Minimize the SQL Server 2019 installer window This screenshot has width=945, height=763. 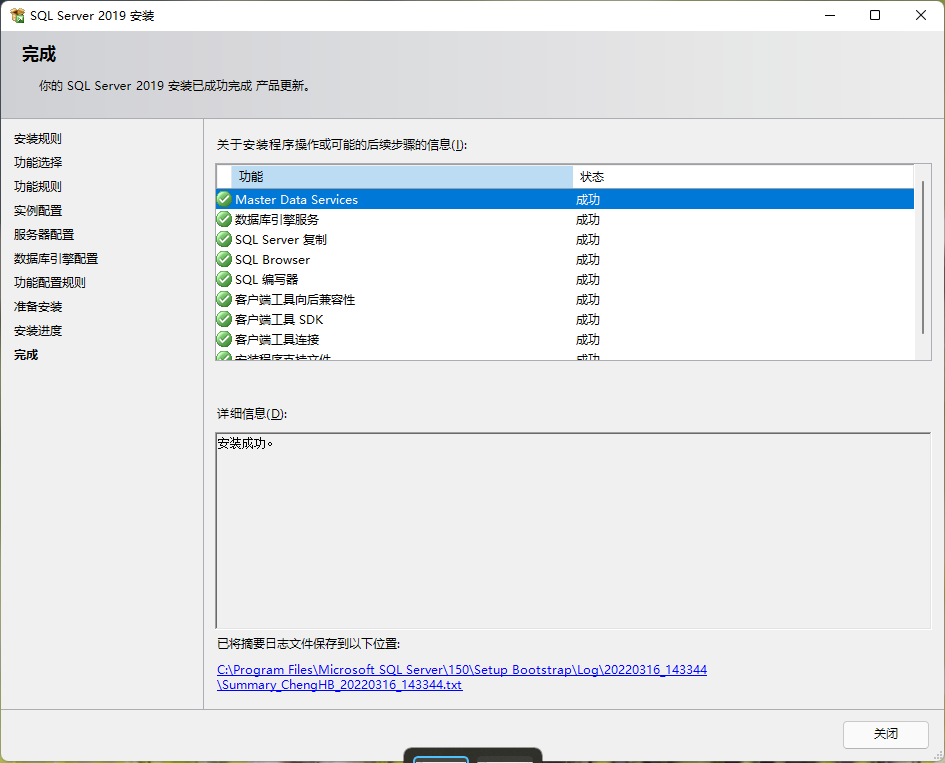(830, 15)
